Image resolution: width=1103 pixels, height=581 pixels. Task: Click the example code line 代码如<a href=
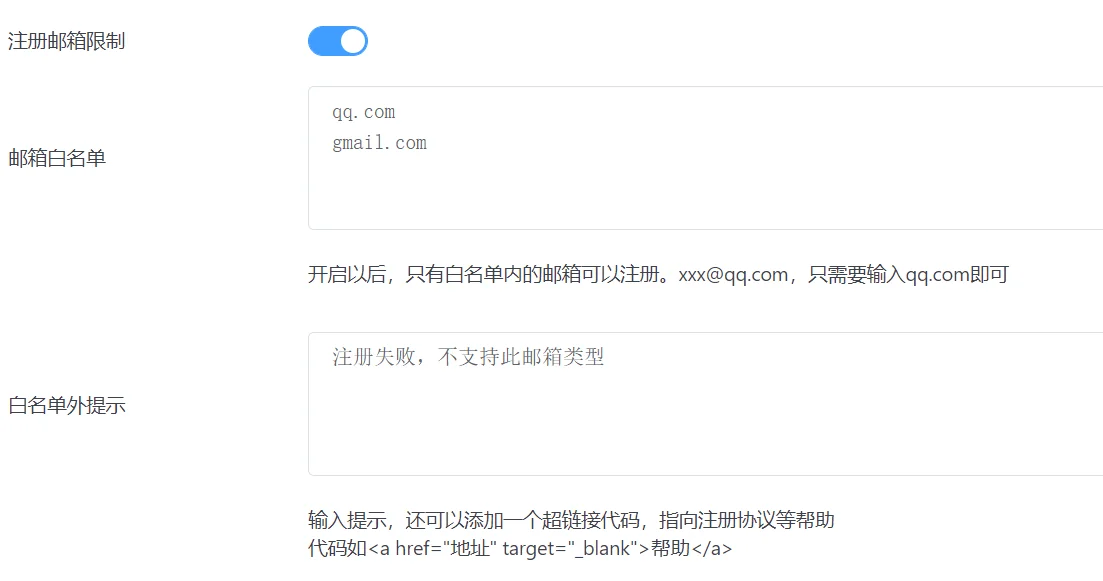point(520,549)
